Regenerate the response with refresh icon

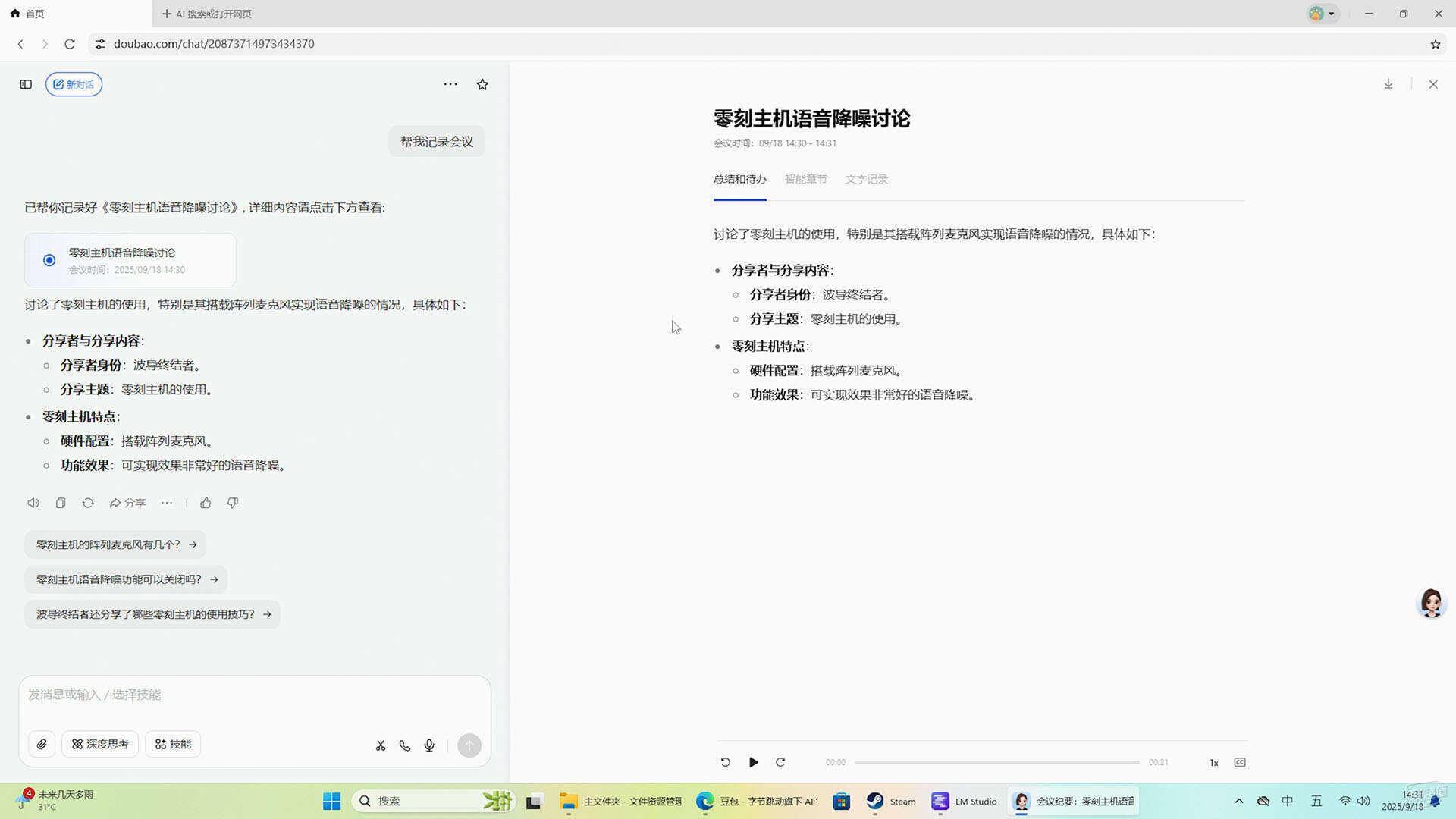[88, 503]
